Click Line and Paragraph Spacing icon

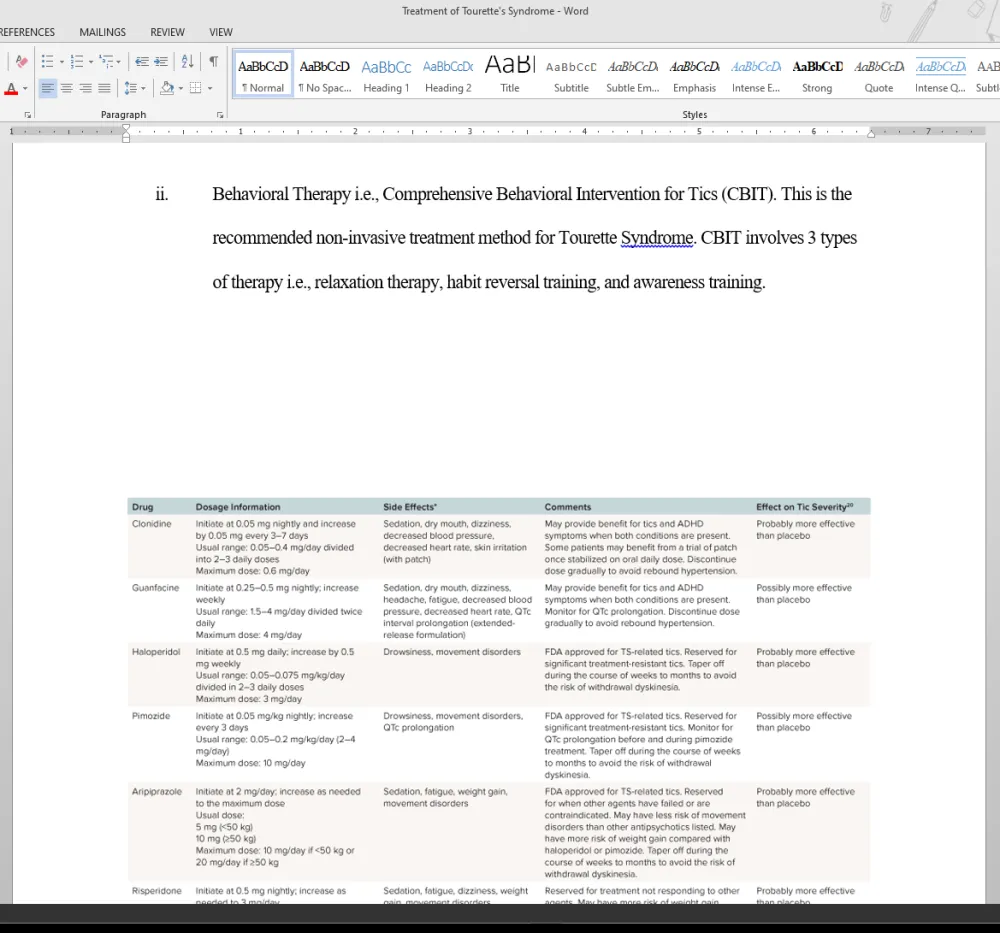point(130,88)
